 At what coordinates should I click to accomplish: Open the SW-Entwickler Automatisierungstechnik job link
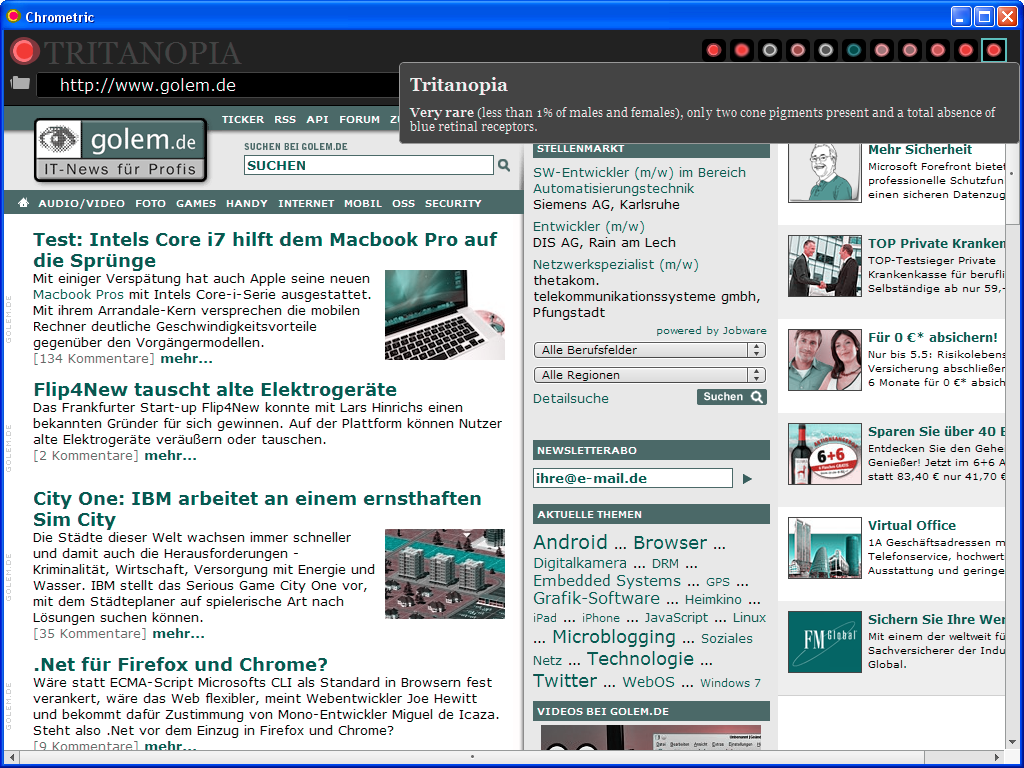639,180
